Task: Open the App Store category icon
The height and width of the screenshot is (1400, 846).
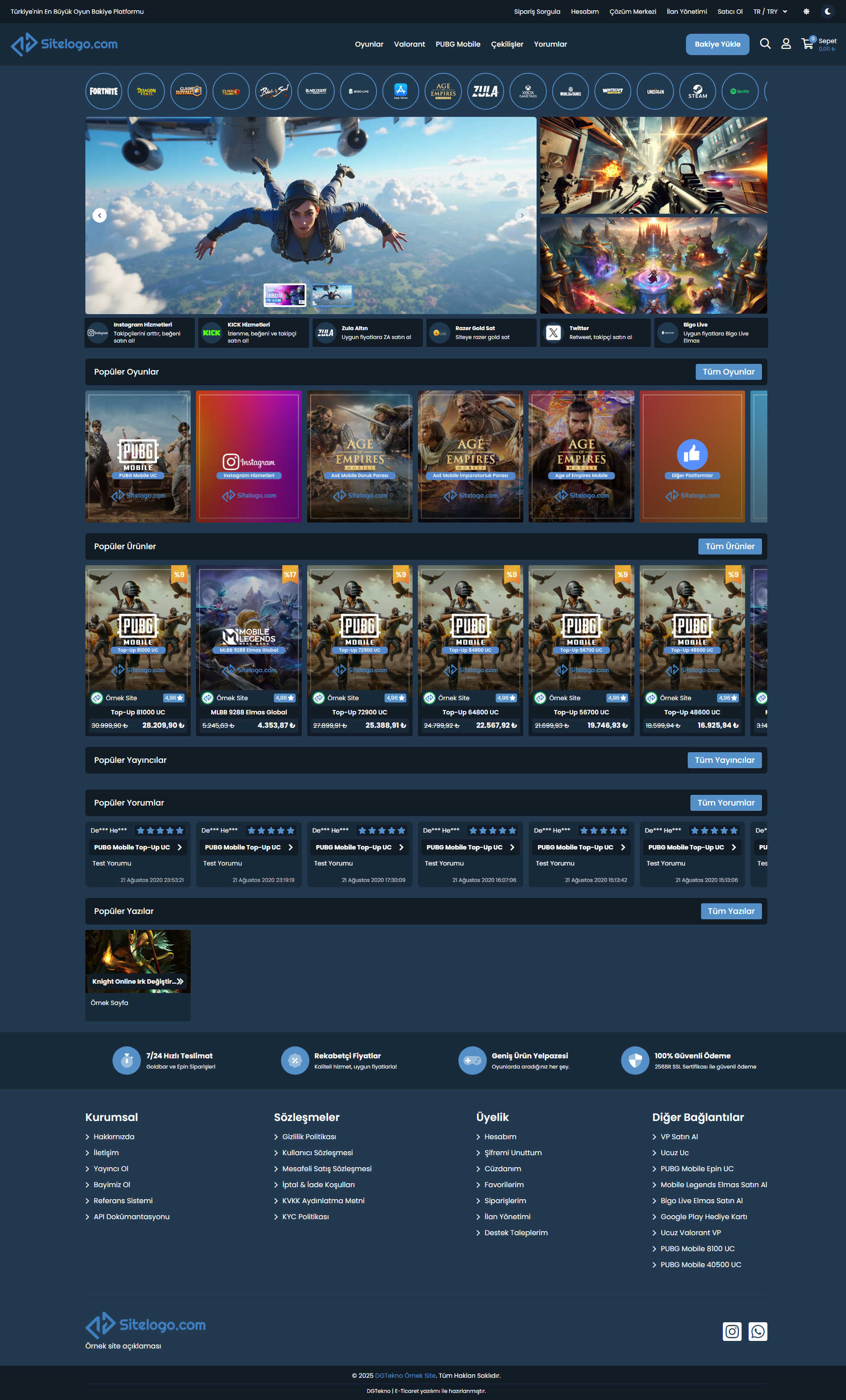Action: (401, 91)
